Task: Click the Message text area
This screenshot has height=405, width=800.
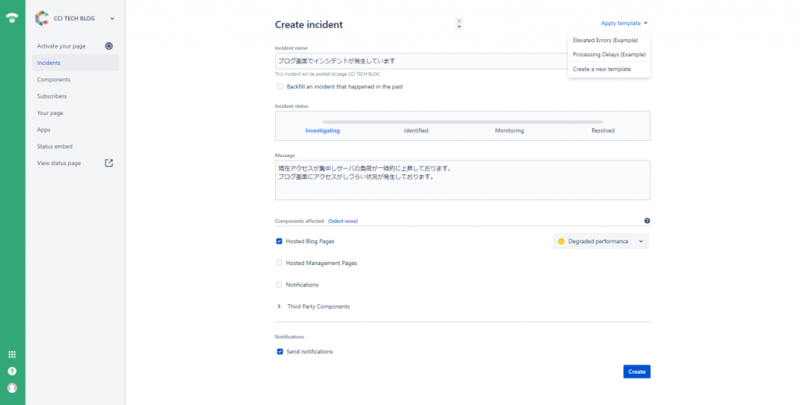Action: point(462,180)
